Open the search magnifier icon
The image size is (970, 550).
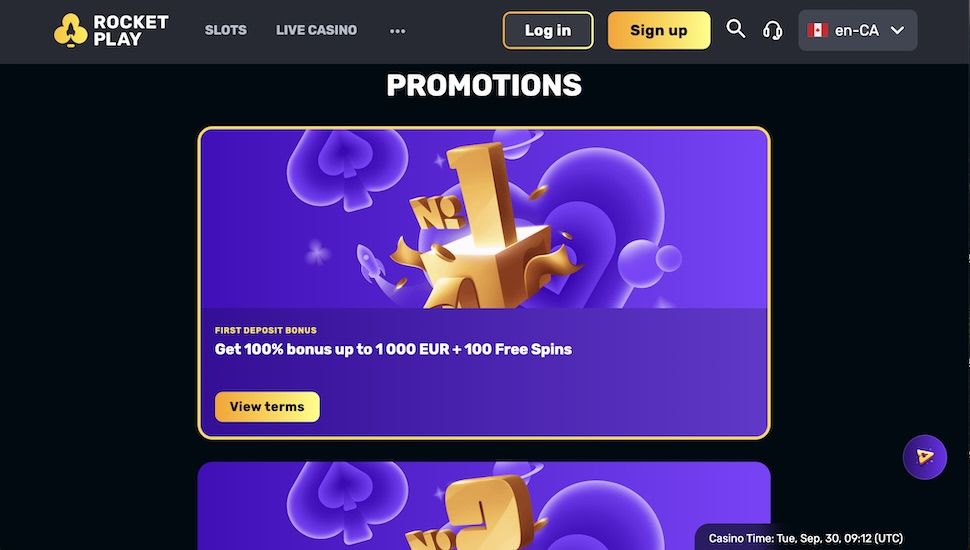(x=736, y=29)
